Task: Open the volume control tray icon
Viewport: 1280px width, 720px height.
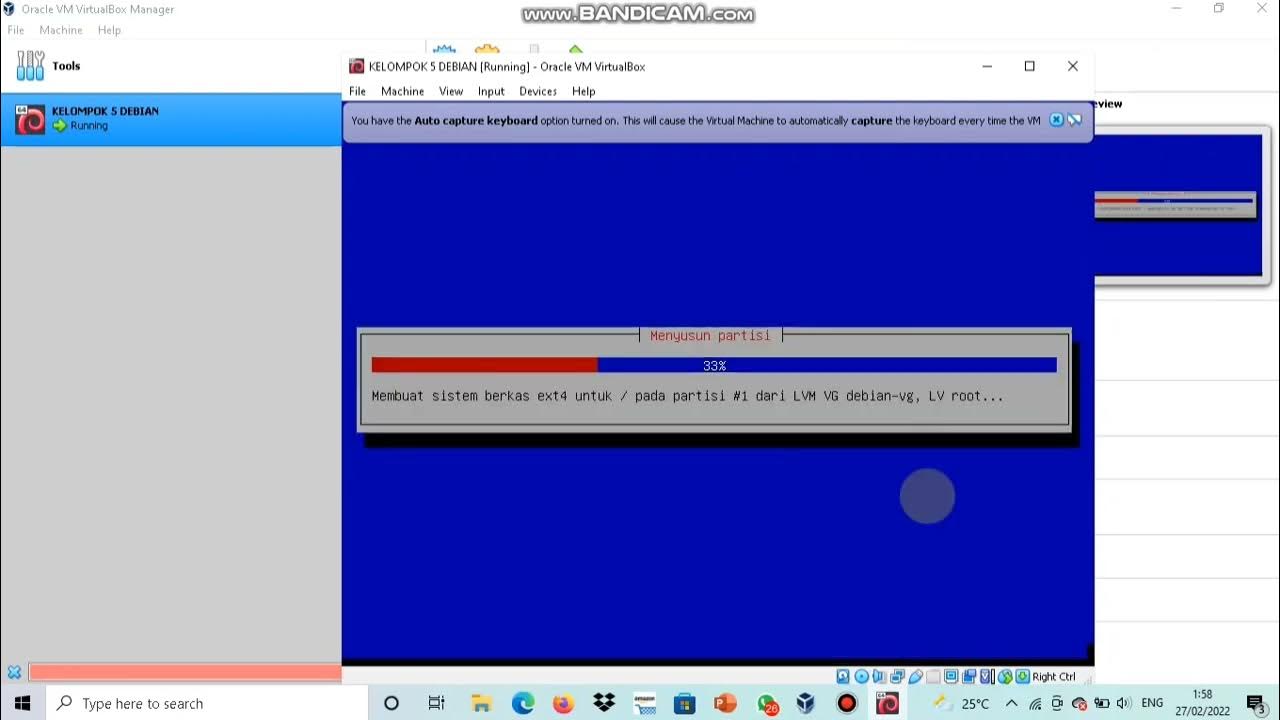Action: coord(1123,704)
